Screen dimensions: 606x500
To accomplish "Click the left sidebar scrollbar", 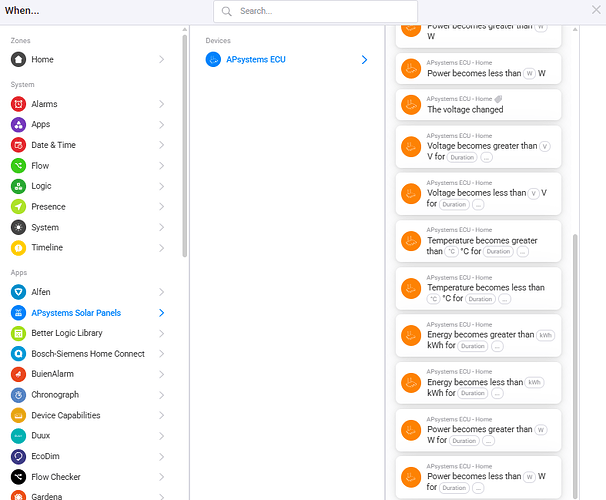I will click(x=185, y=146).
